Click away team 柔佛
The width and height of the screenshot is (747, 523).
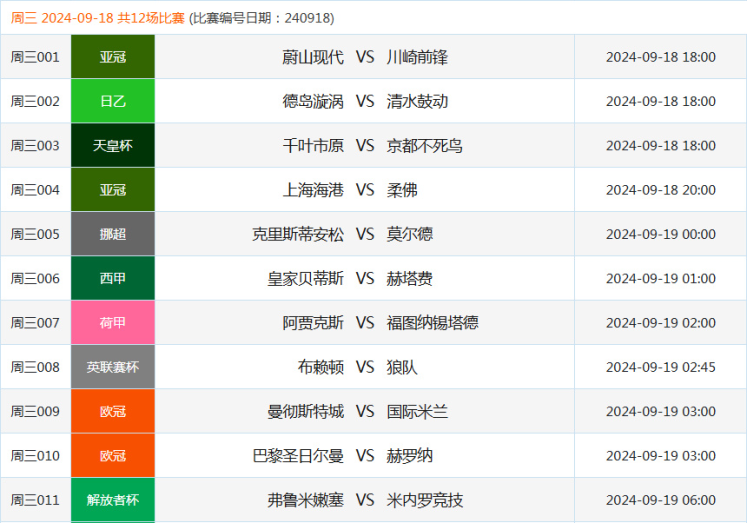coord(402,190)
